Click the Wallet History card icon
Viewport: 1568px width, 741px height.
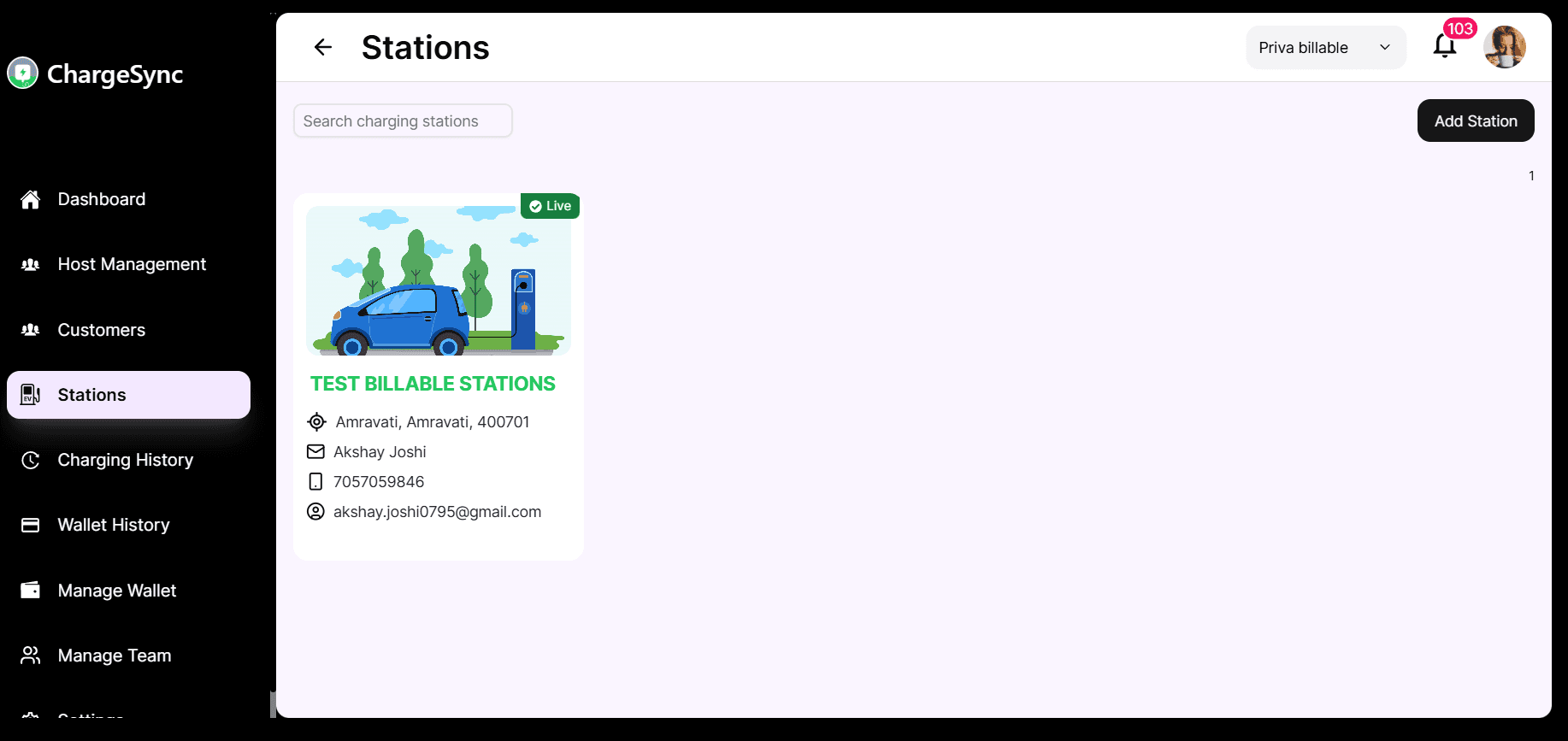click(31, 525)
